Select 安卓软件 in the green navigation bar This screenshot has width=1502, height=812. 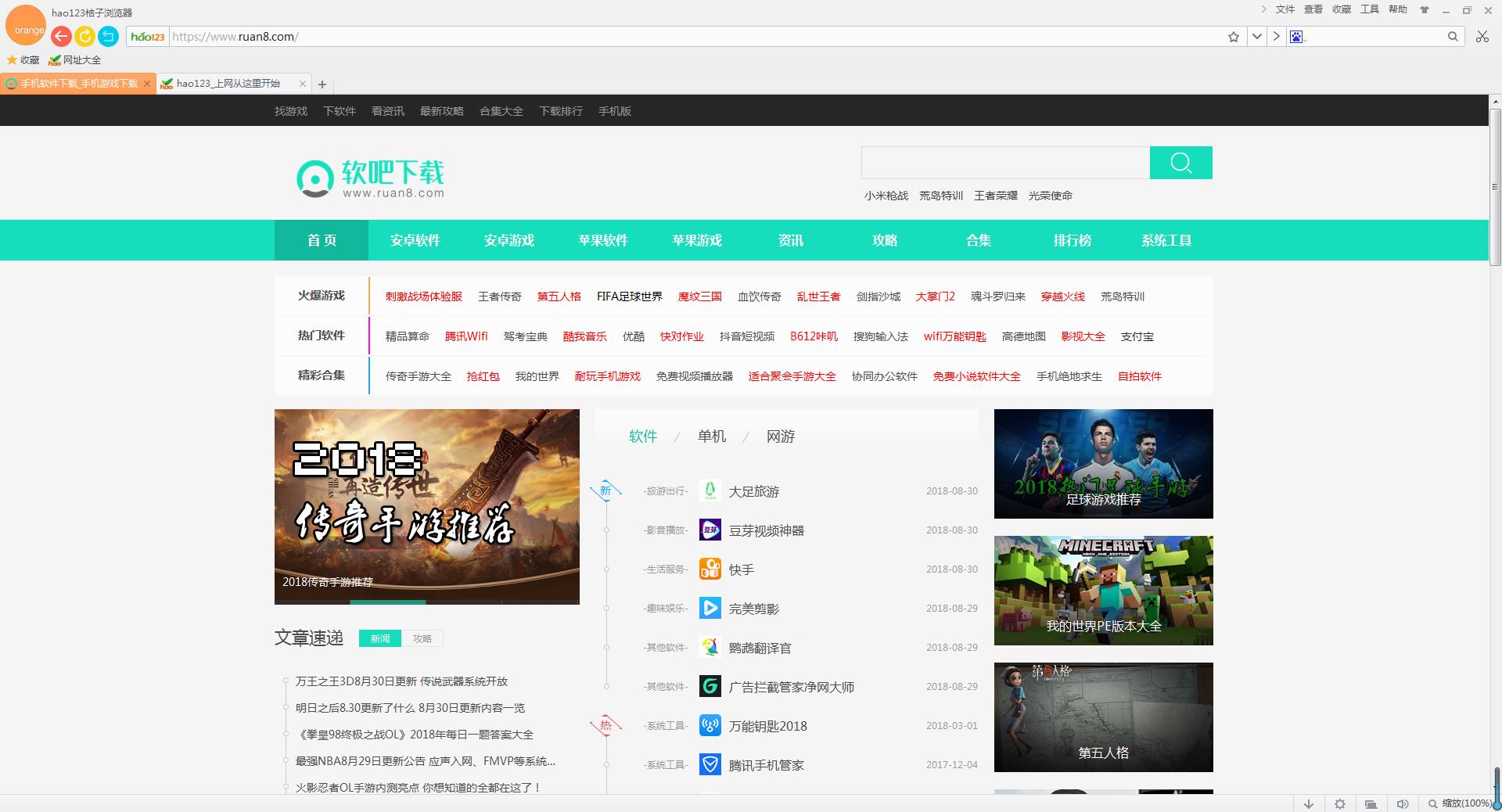(415, 240)
